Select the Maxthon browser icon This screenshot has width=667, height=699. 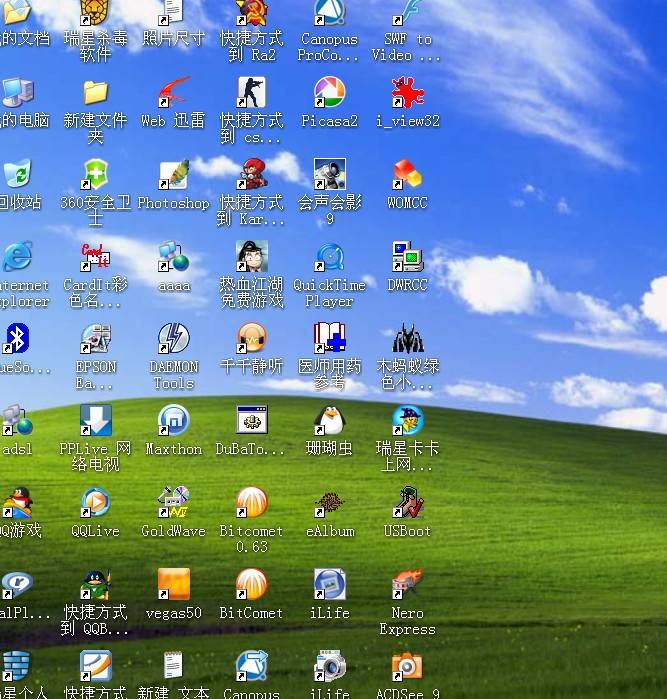pos(173,421)
